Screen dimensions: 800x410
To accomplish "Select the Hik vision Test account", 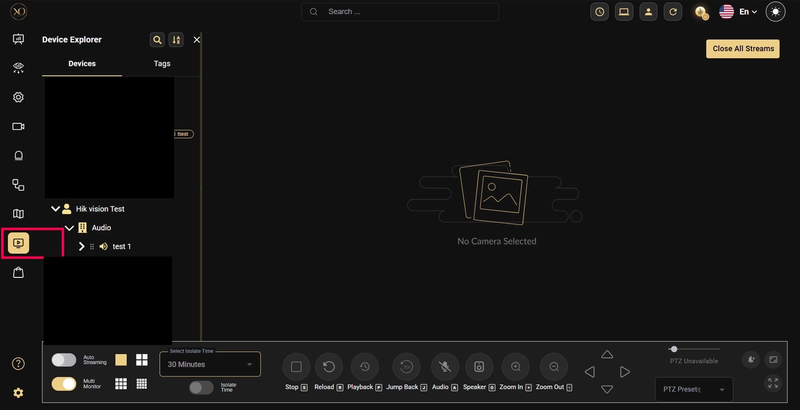I will point(100,209).
